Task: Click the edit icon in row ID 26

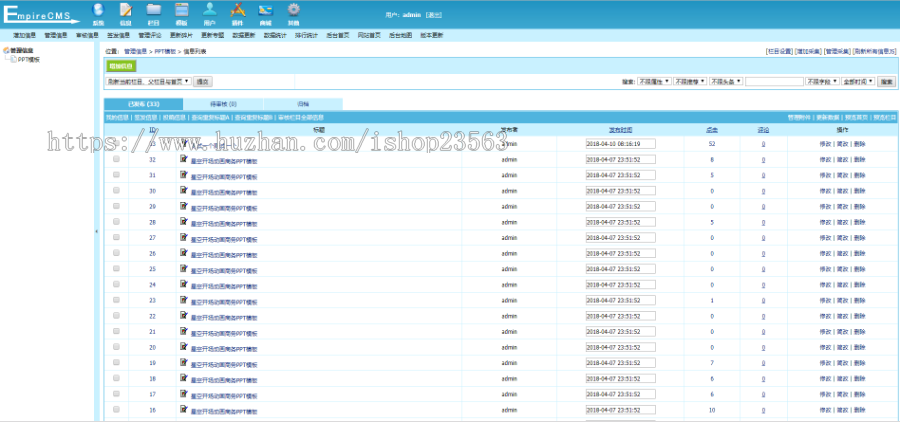Action: pos(184,252)
